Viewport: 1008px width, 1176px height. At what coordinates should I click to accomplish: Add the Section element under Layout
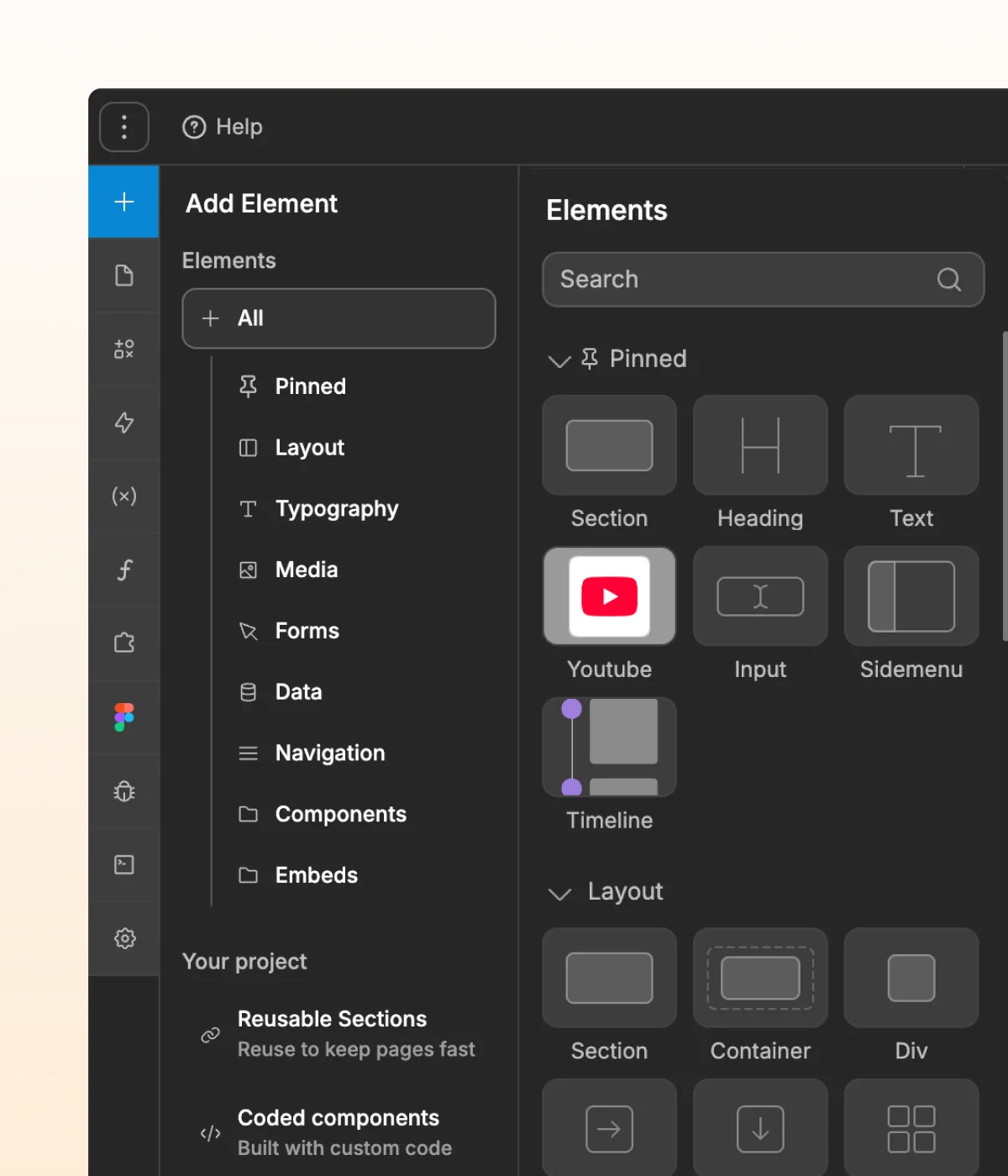[x=609, y=978]
